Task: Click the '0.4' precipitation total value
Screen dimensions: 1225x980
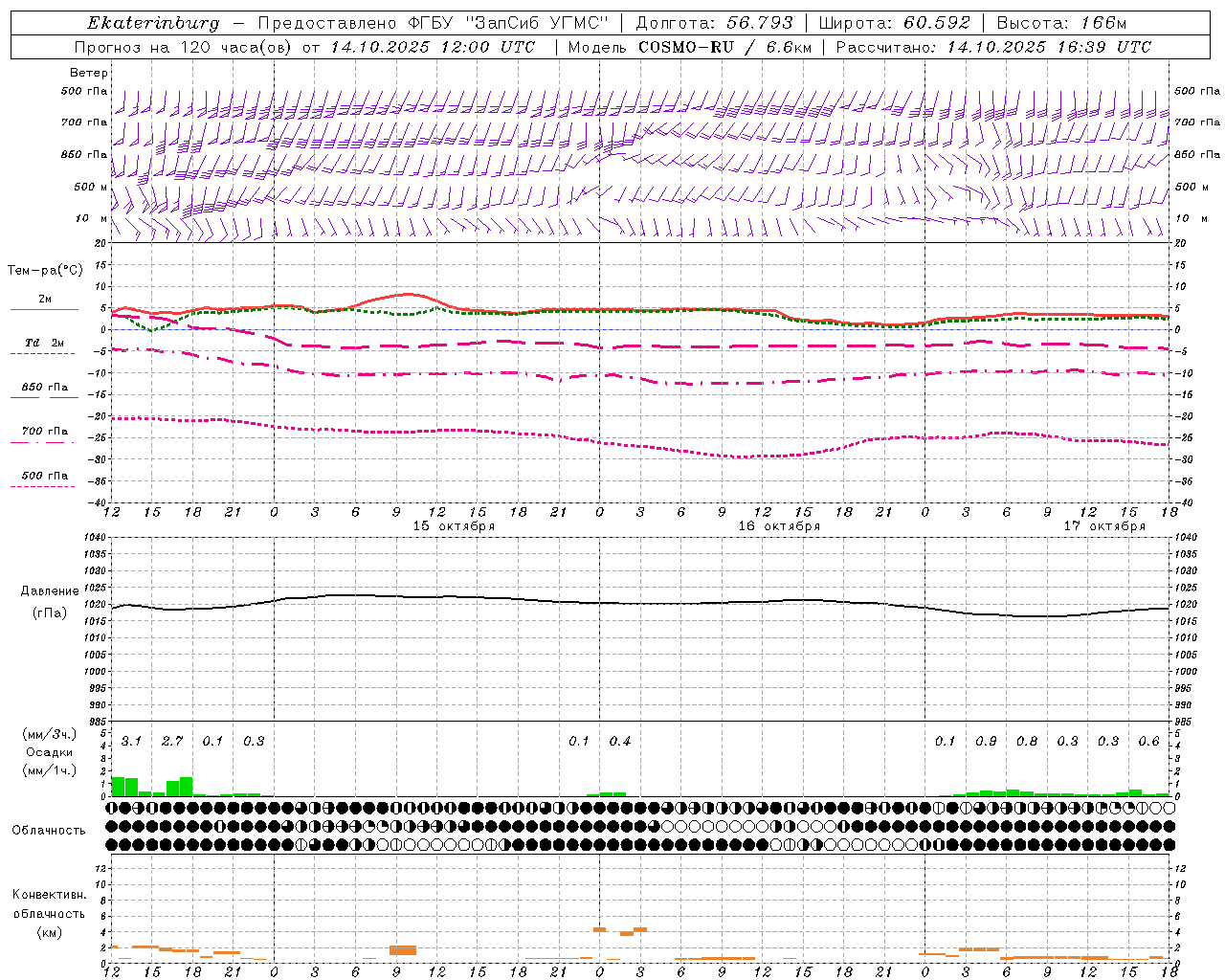Action: pos(620,742)
